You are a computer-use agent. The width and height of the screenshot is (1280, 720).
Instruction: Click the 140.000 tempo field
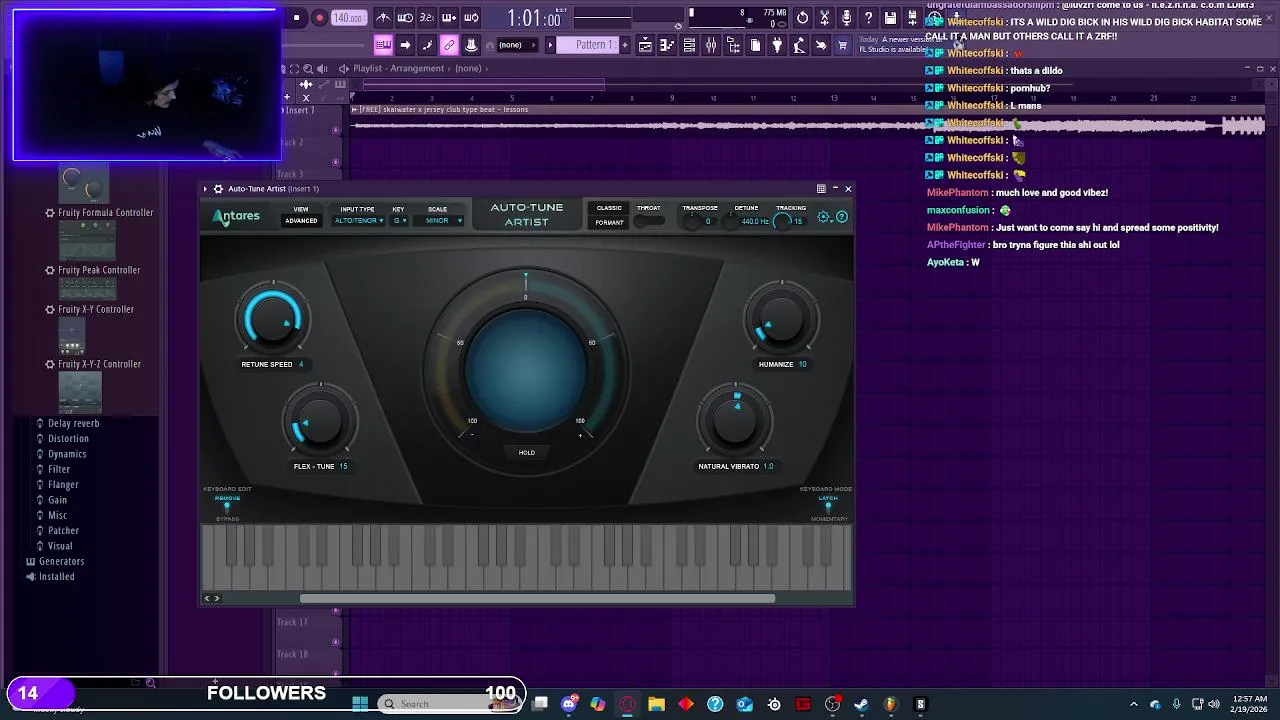(349, 18)
